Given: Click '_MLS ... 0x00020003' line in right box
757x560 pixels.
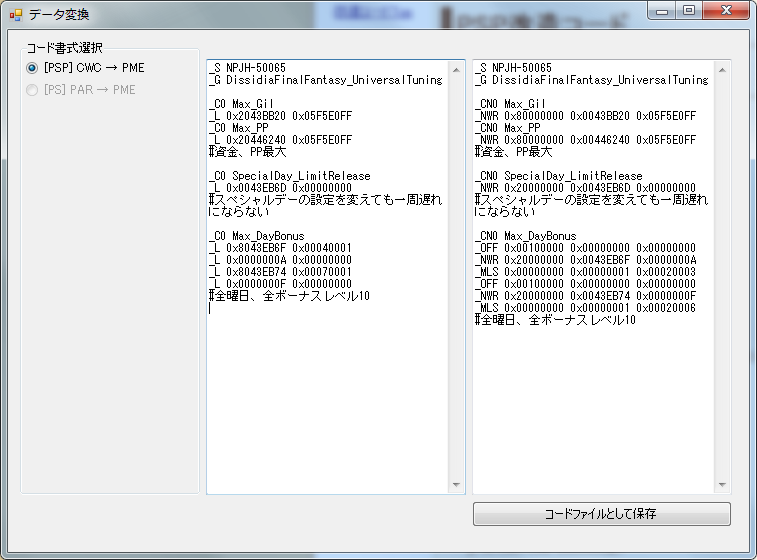Looking at the screenshot, I should click(x=586, y=272).
